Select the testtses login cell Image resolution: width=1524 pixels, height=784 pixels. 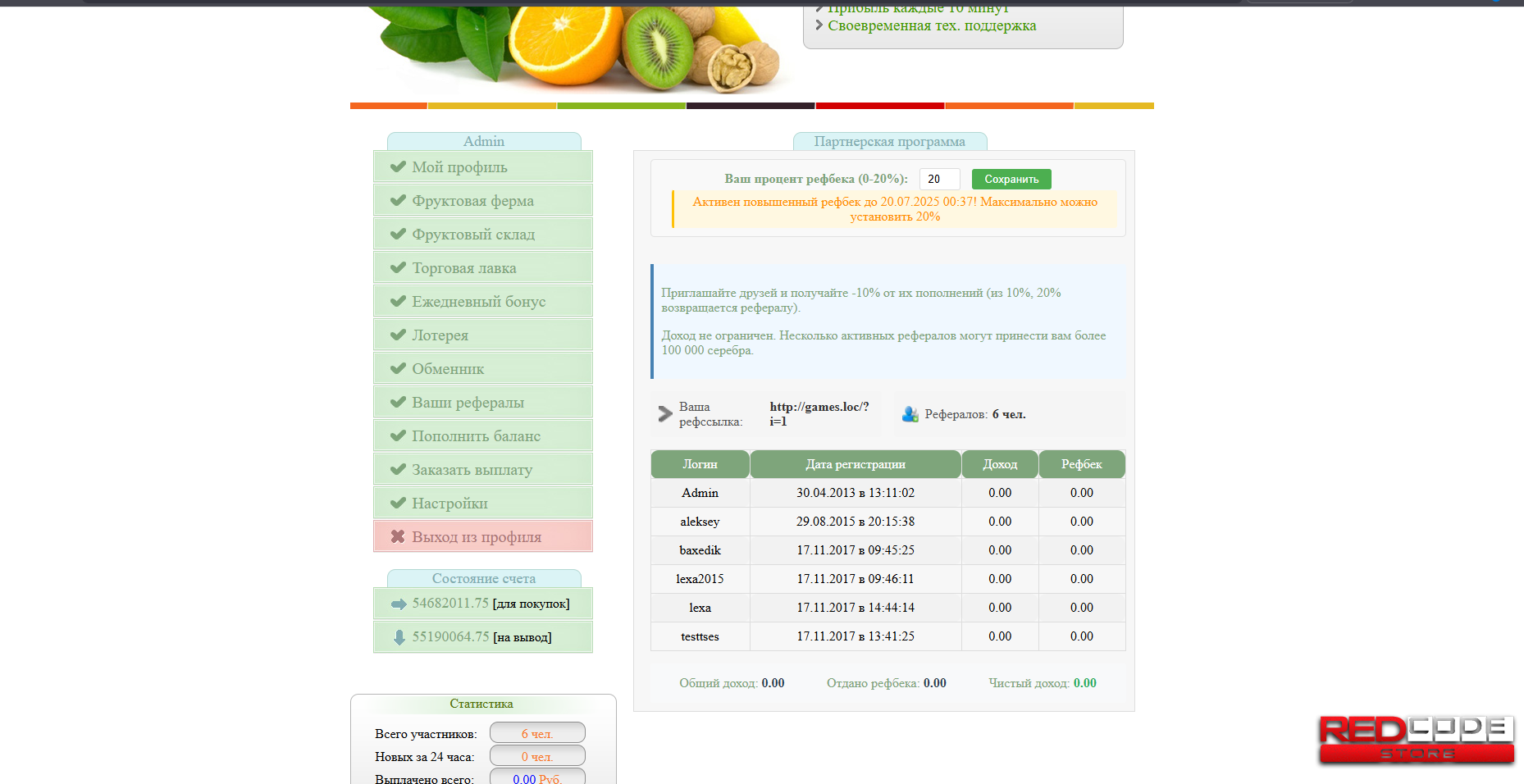(x=700, y=636)
